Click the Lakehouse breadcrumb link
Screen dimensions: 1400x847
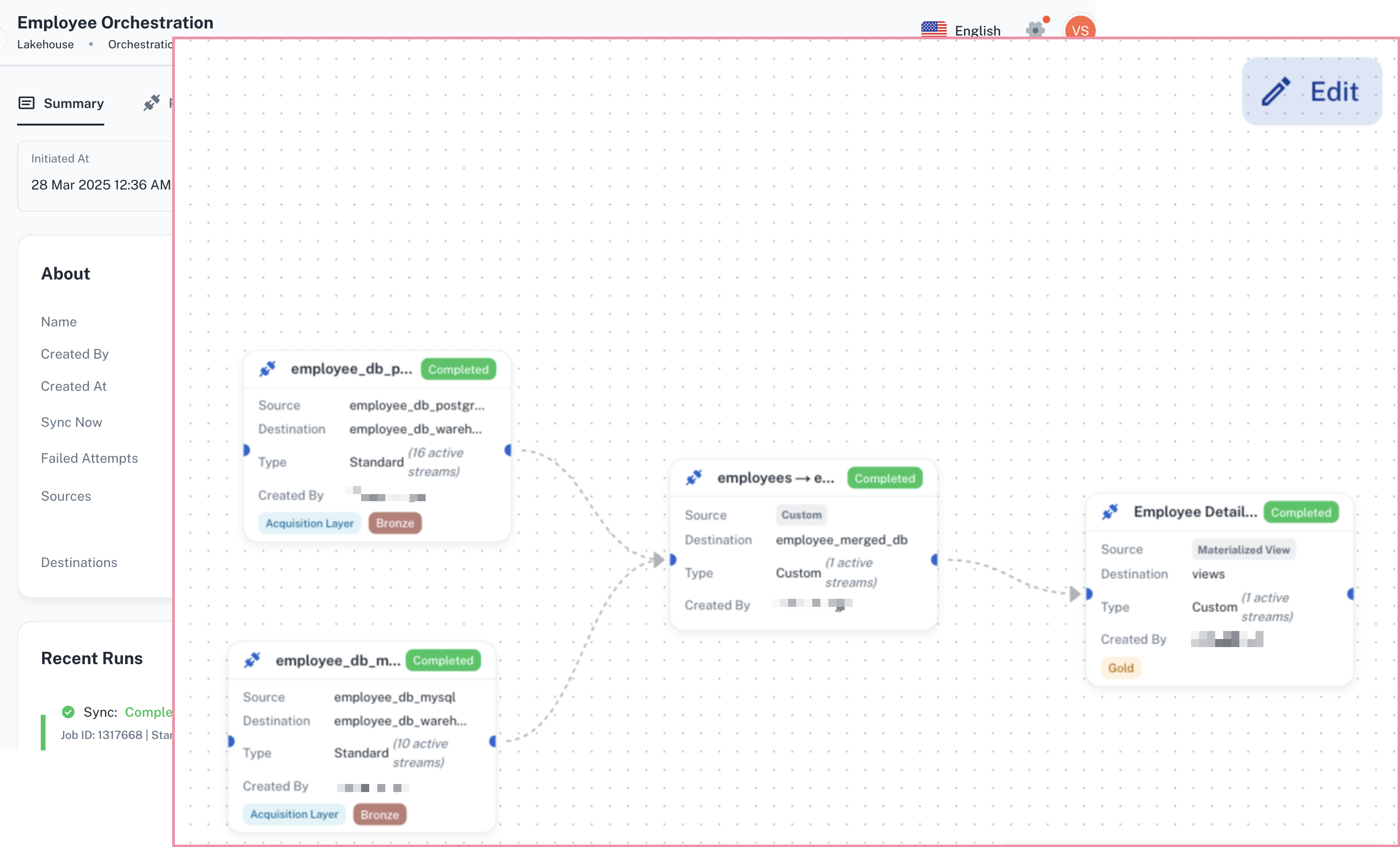point(45,45)
